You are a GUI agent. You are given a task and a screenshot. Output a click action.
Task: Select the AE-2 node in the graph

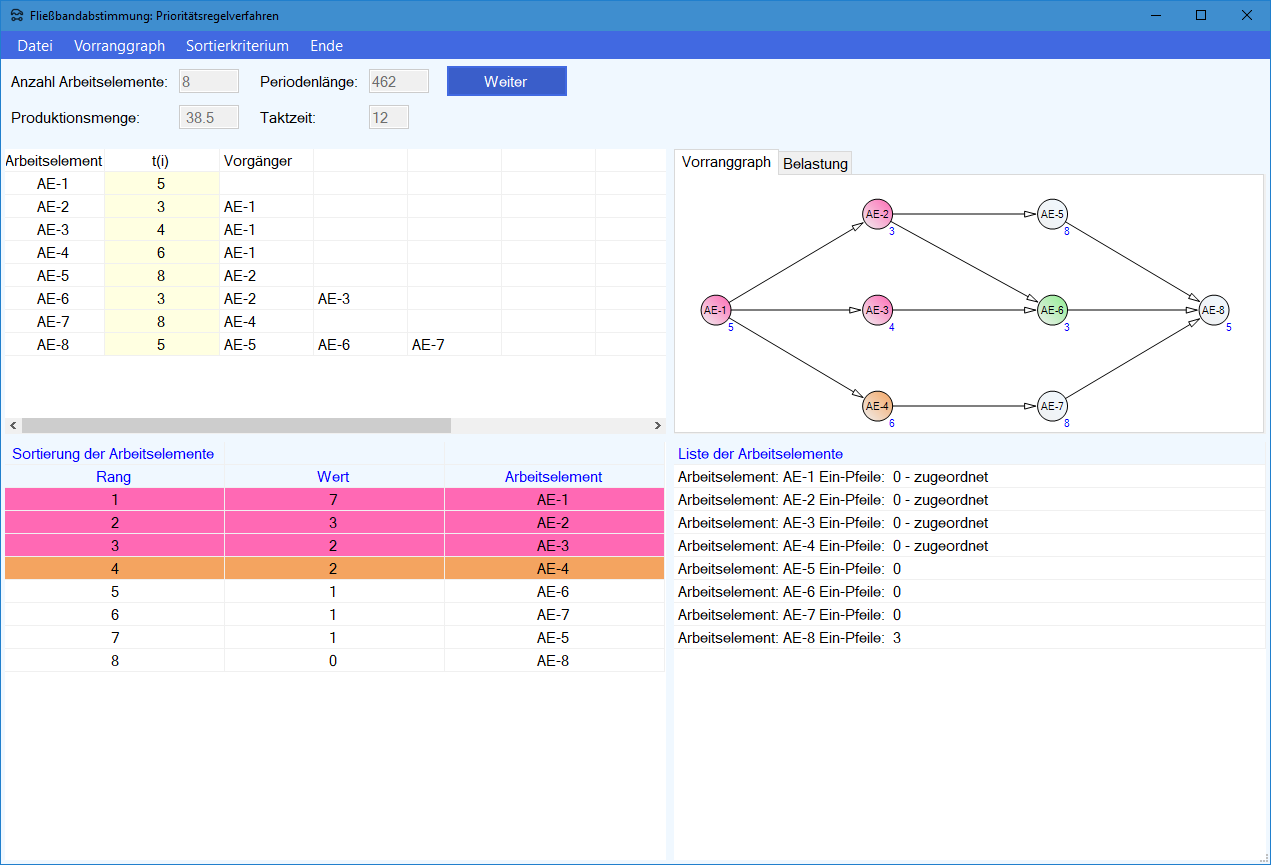[x=877, y=214]
